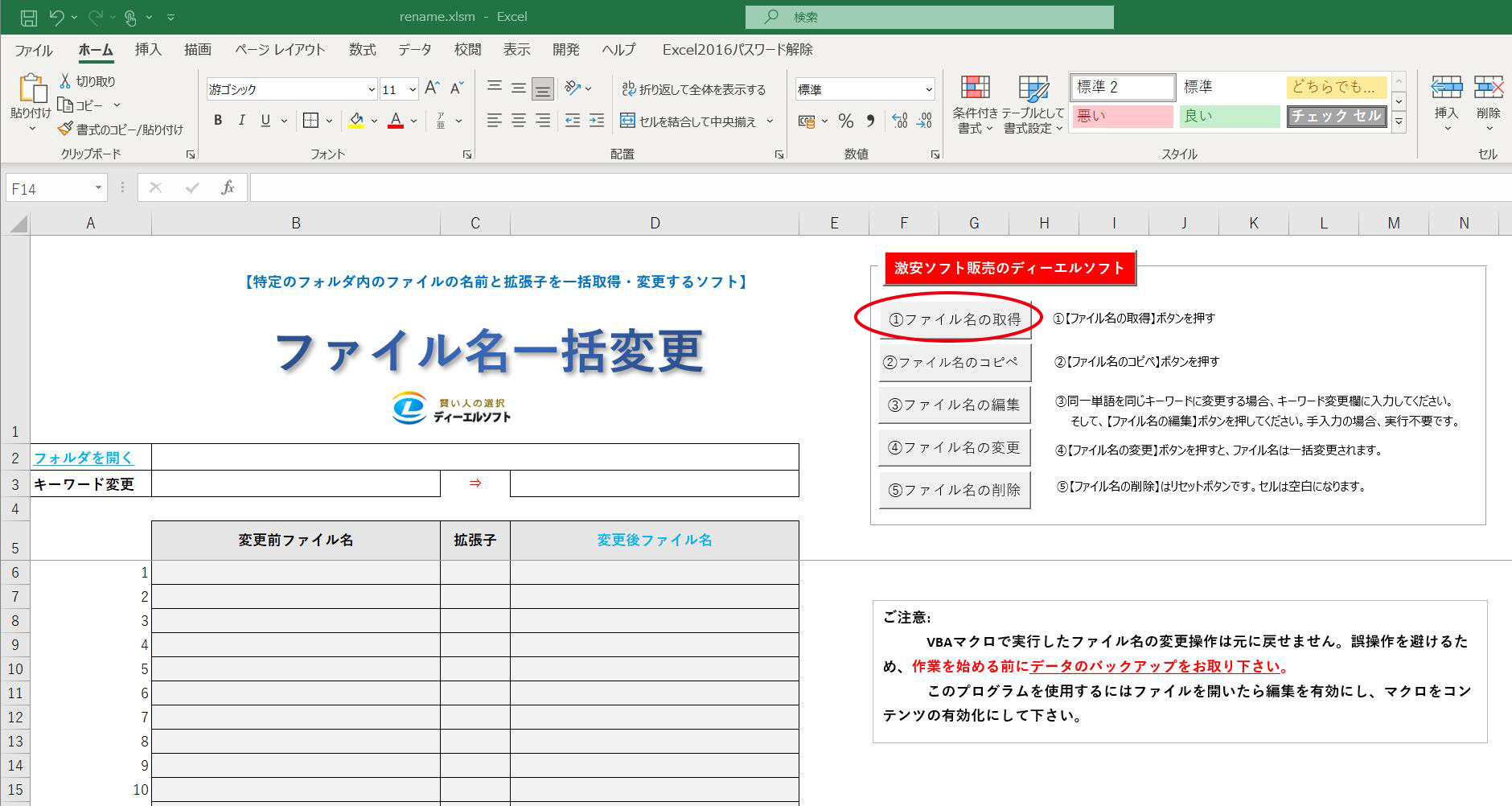This screenshot has width=1512, height=806.
Task: Switch to the 数式 tab
Action: (x=363, y=50)
